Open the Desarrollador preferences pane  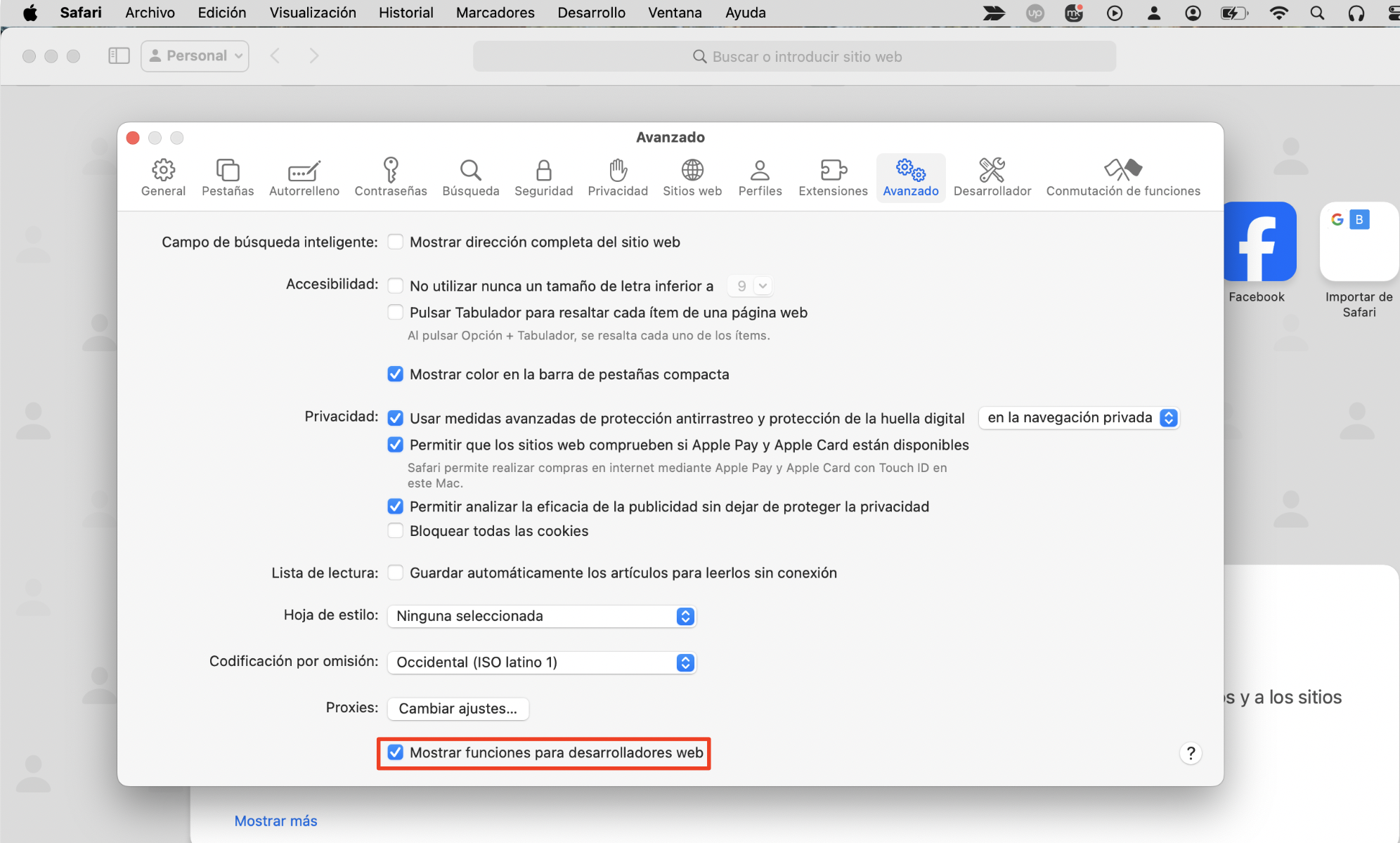coord(992,178)
